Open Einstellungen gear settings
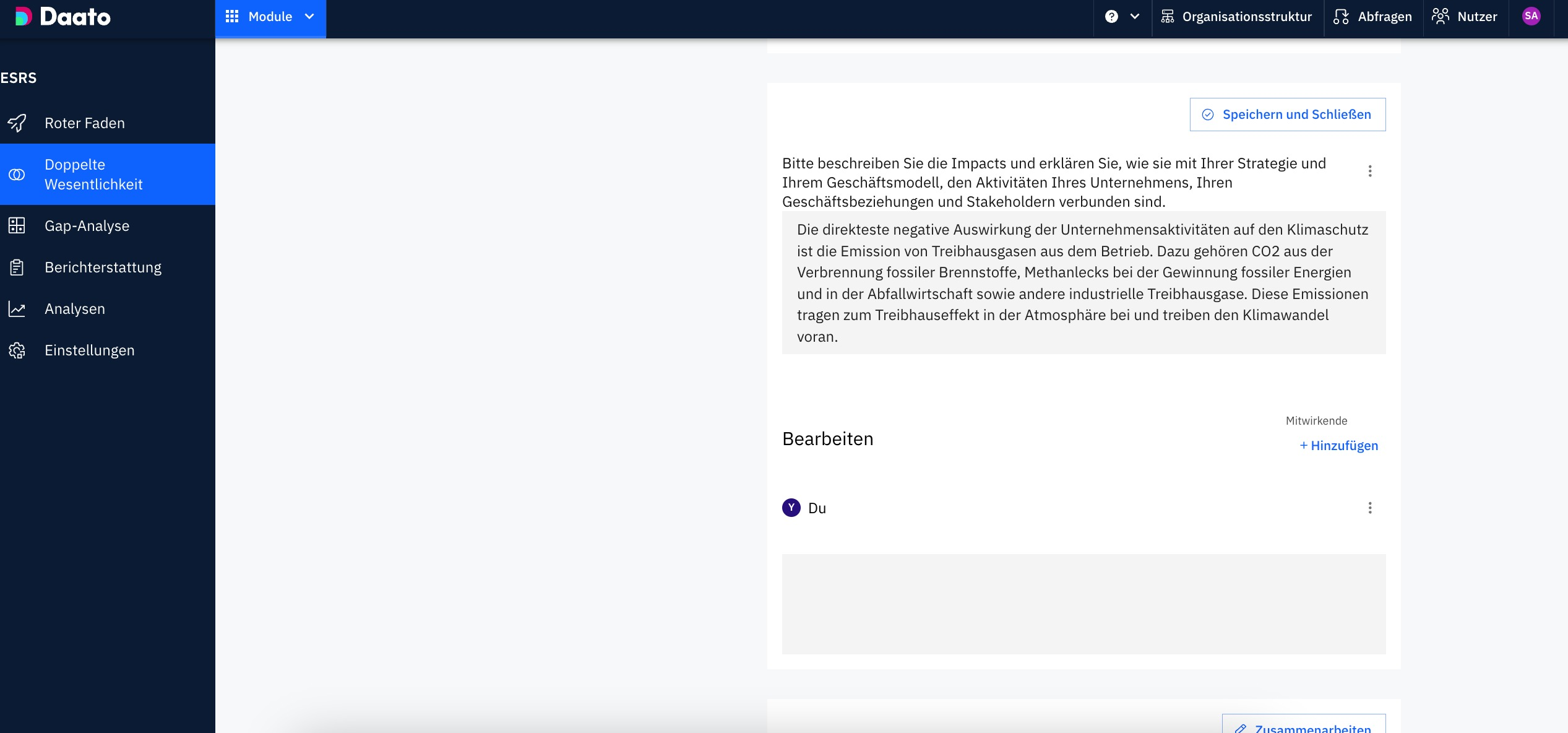1568x733 pixels. click(x=89, y=350)
